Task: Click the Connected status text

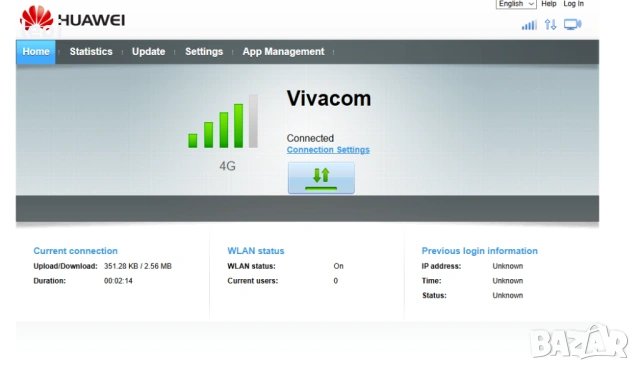Action: pos(310,138)
